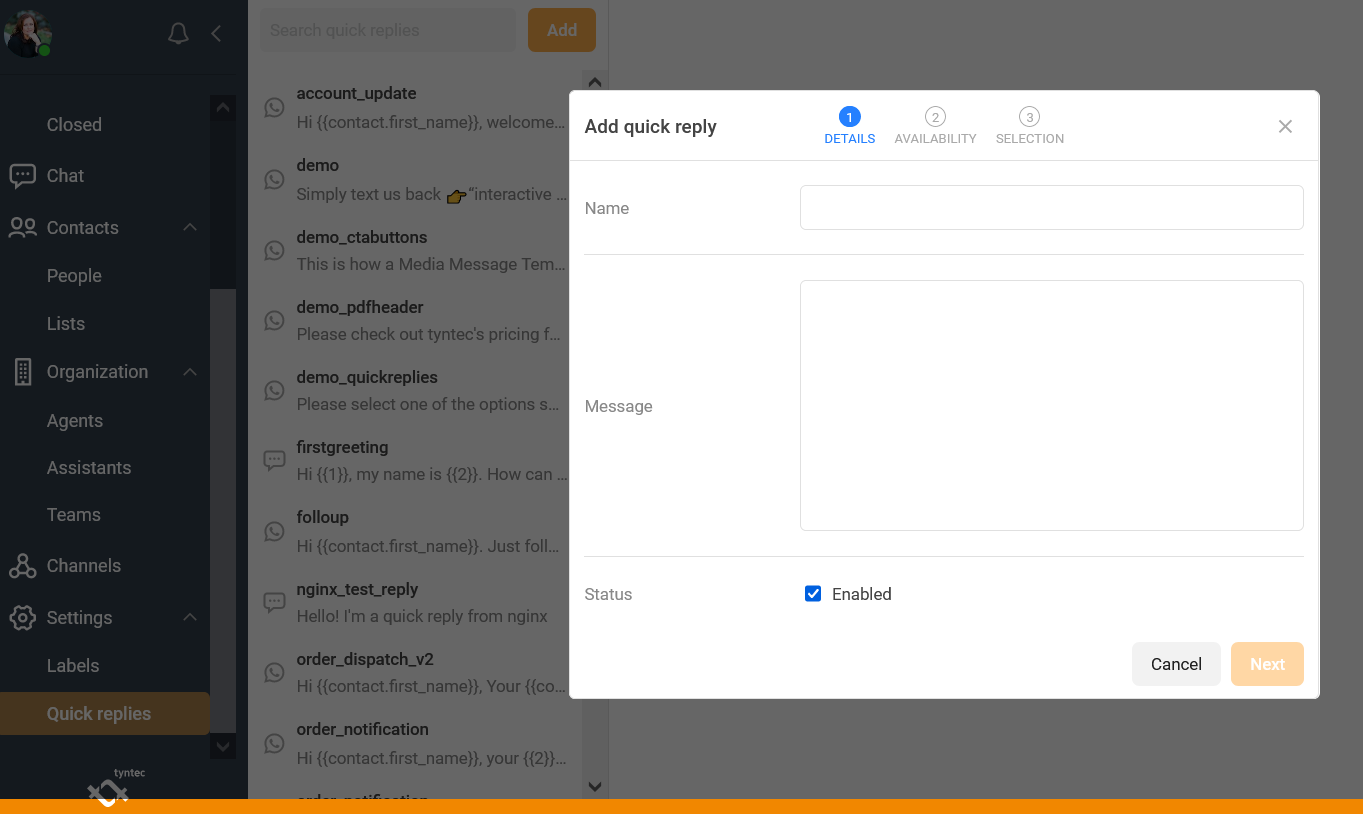The image size is (1363, 814).
Task: Focus the Message text area
Action: [1052, 405]
